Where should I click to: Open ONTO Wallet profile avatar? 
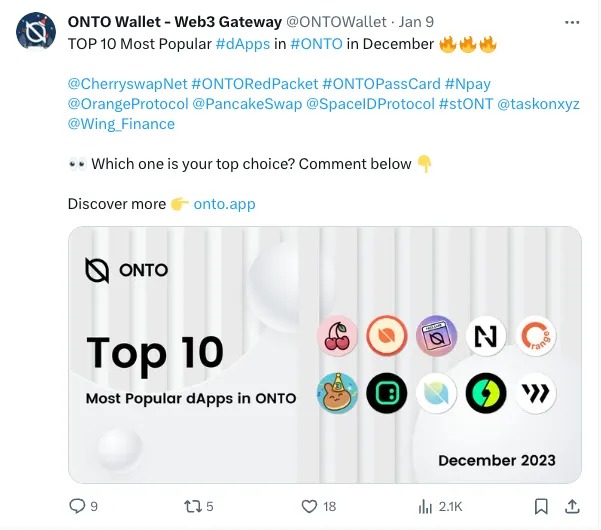pos(35,32)
